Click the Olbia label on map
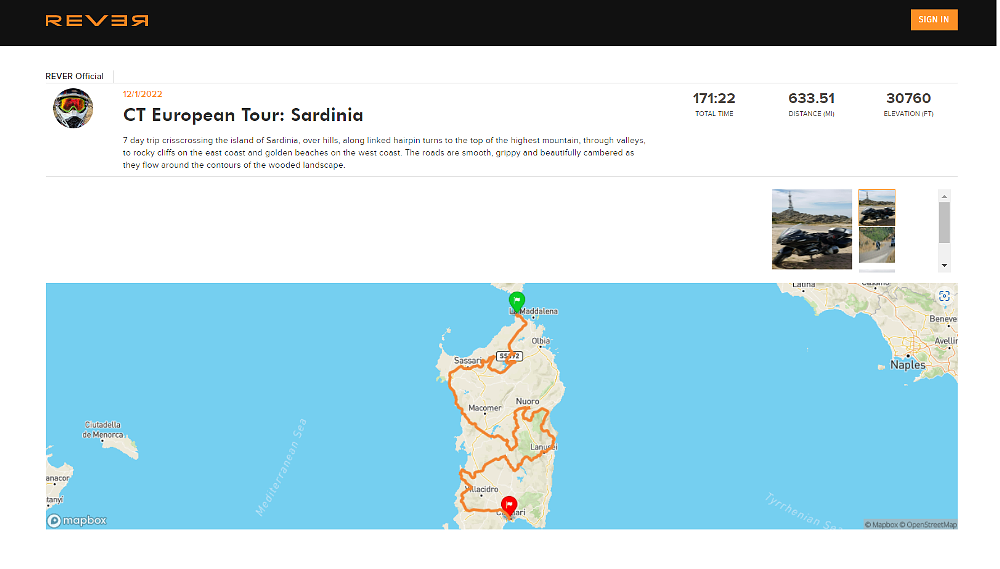The image size is (1000, 569). pos(541,341)
